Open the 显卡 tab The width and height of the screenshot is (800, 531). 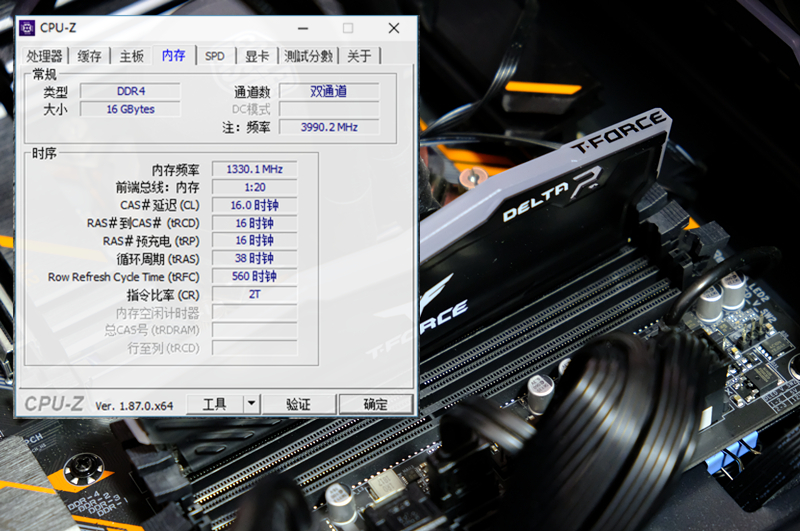click(x=257, y=56)
